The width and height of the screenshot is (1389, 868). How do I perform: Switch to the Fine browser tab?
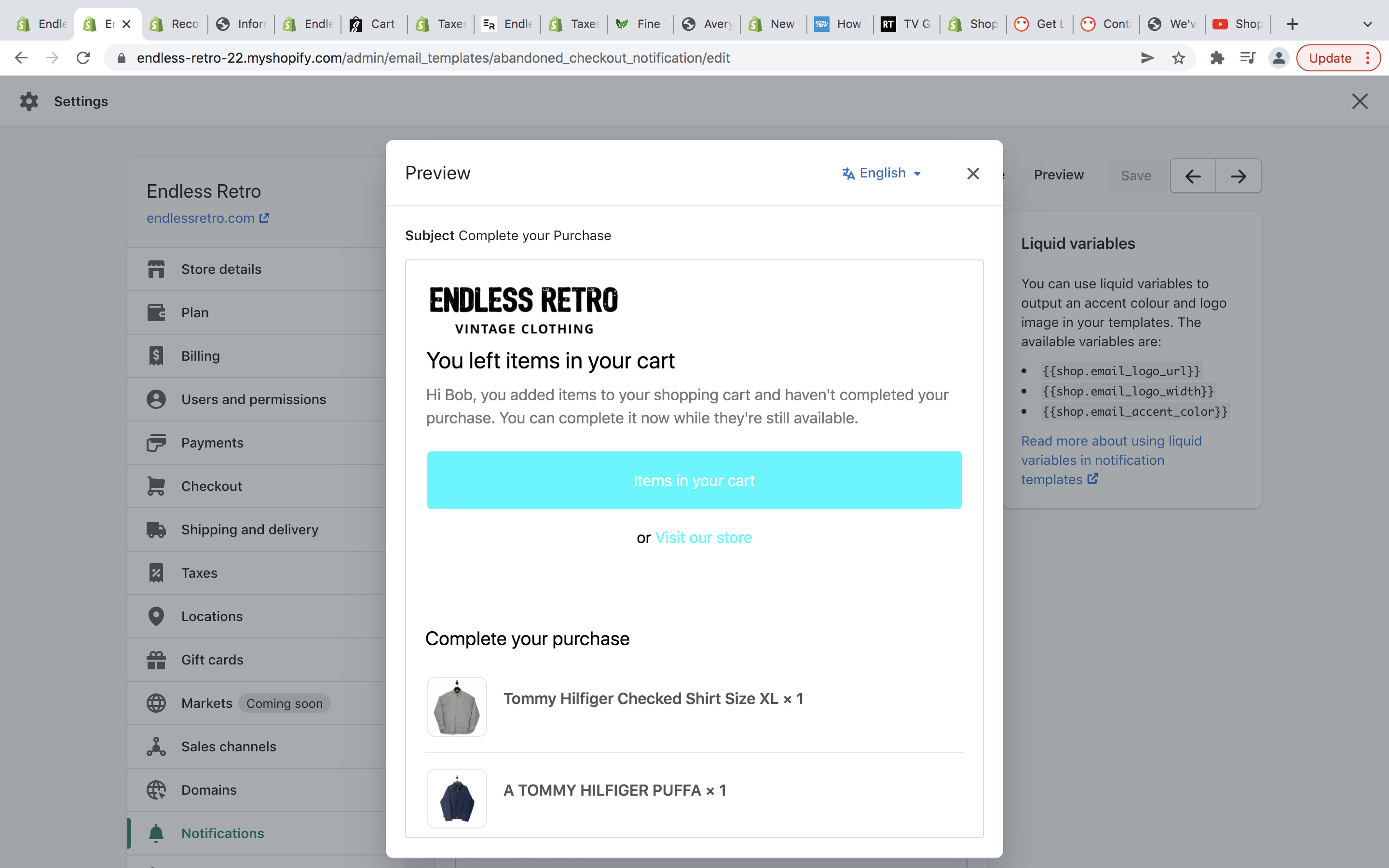640,24
